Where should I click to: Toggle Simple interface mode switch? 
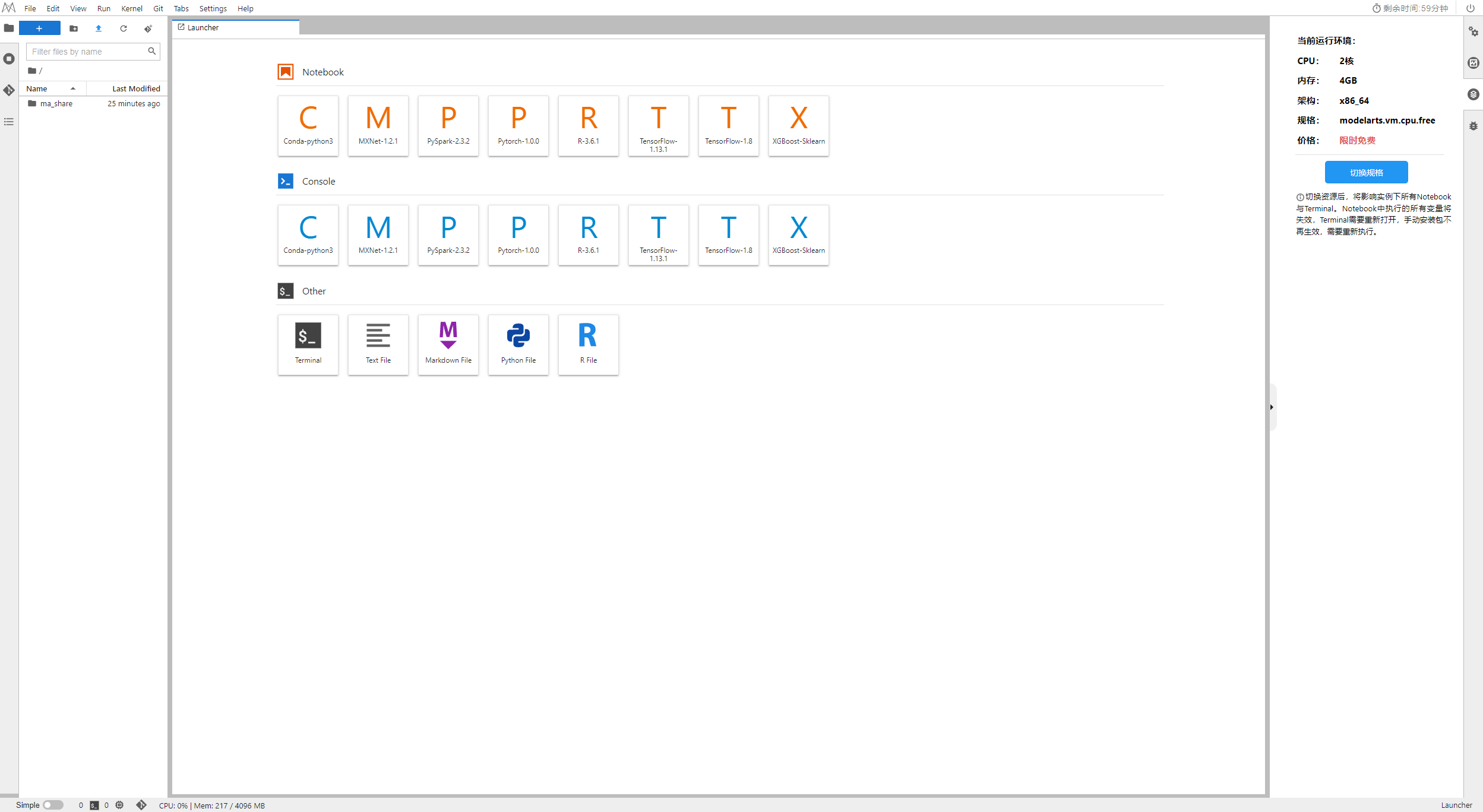[x=53, y=805]
